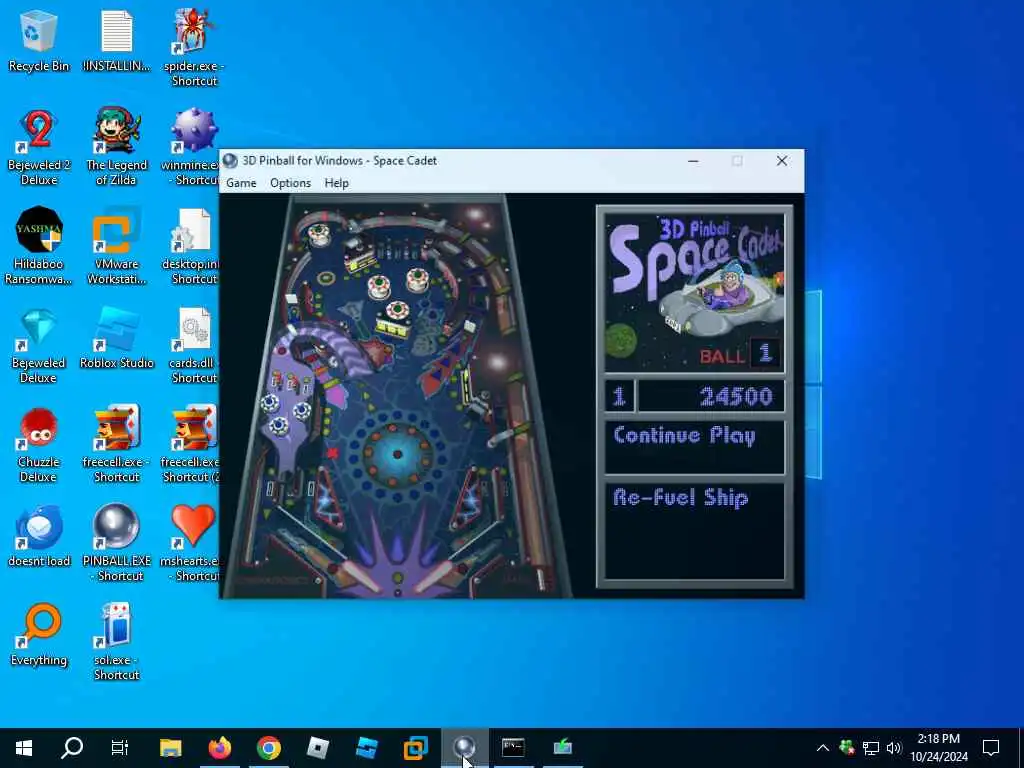
Task: Switch to Command Prompt on the taskbar
Action: pos(513,748)
